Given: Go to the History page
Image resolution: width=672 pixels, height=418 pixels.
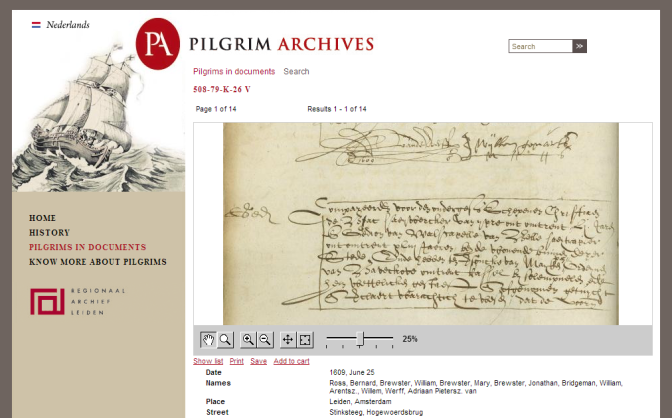Looking at the screenshot, I should [x=49, y=232].
